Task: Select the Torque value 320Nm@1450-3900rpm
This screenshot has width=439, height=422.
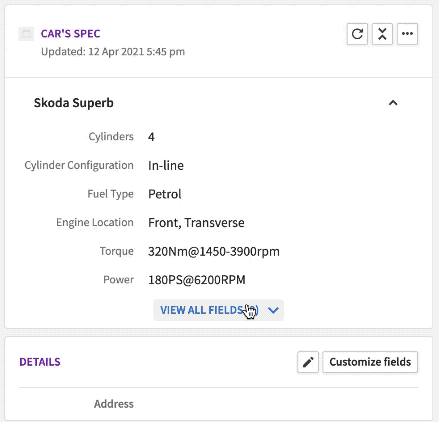Action: tap(214, 251)
